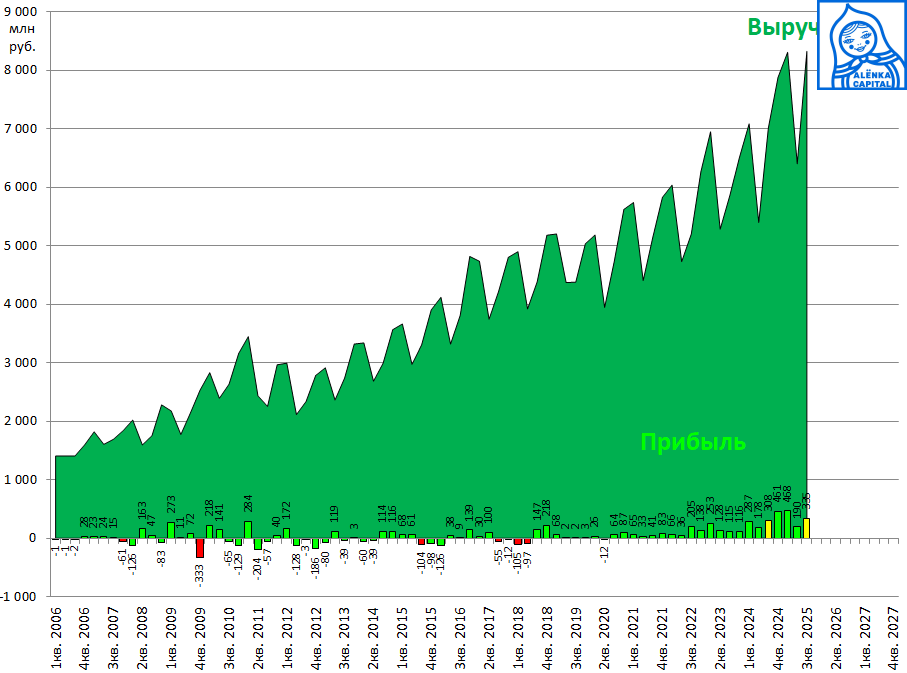
Task: Click the 9 000 y-axis label
Action: tap(20, 12)
